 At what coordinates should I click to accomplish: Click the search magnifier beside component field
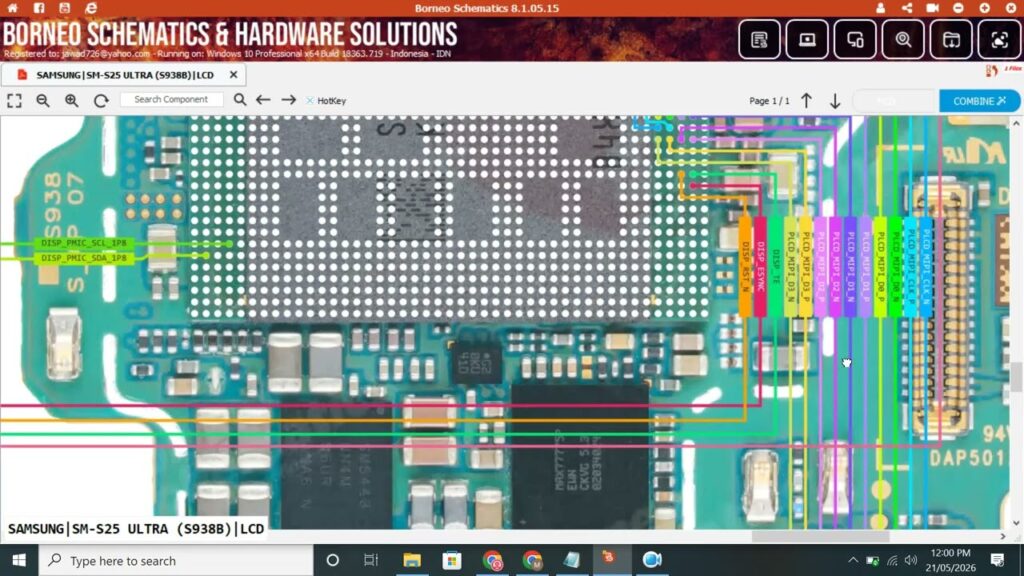[240, 100]
